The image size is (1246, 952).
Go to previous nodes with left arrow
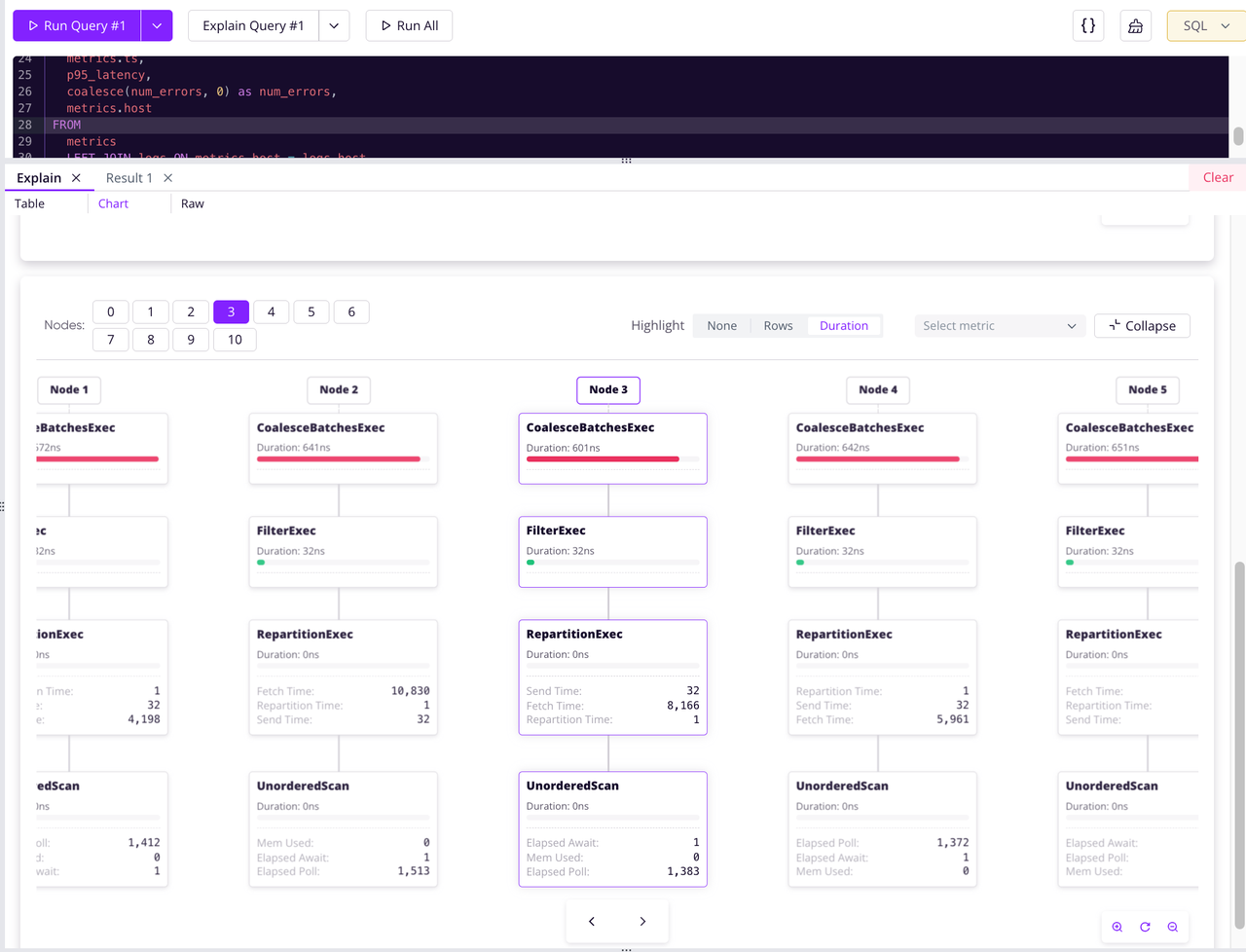592,921
